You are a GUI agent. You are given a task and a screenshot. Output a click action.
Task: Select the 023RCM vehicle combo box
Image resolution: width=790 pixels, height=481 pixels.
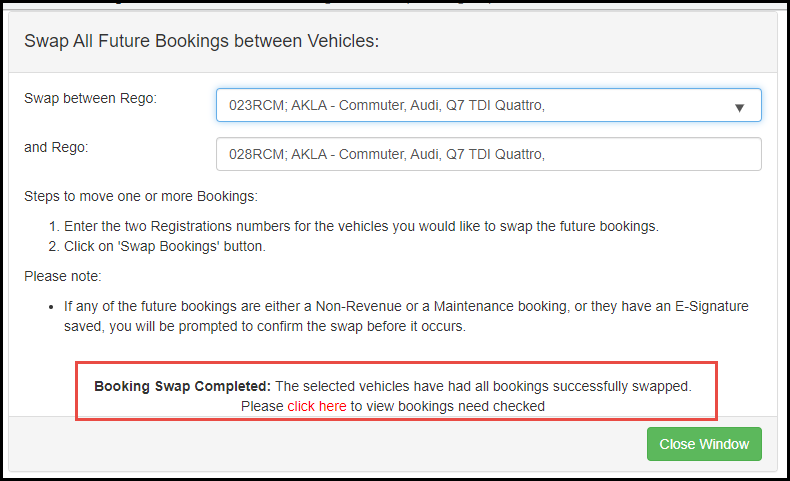(489, 105)
